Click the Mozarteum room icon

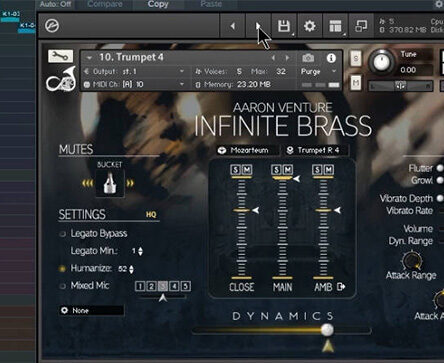click(x=222, y=151)
